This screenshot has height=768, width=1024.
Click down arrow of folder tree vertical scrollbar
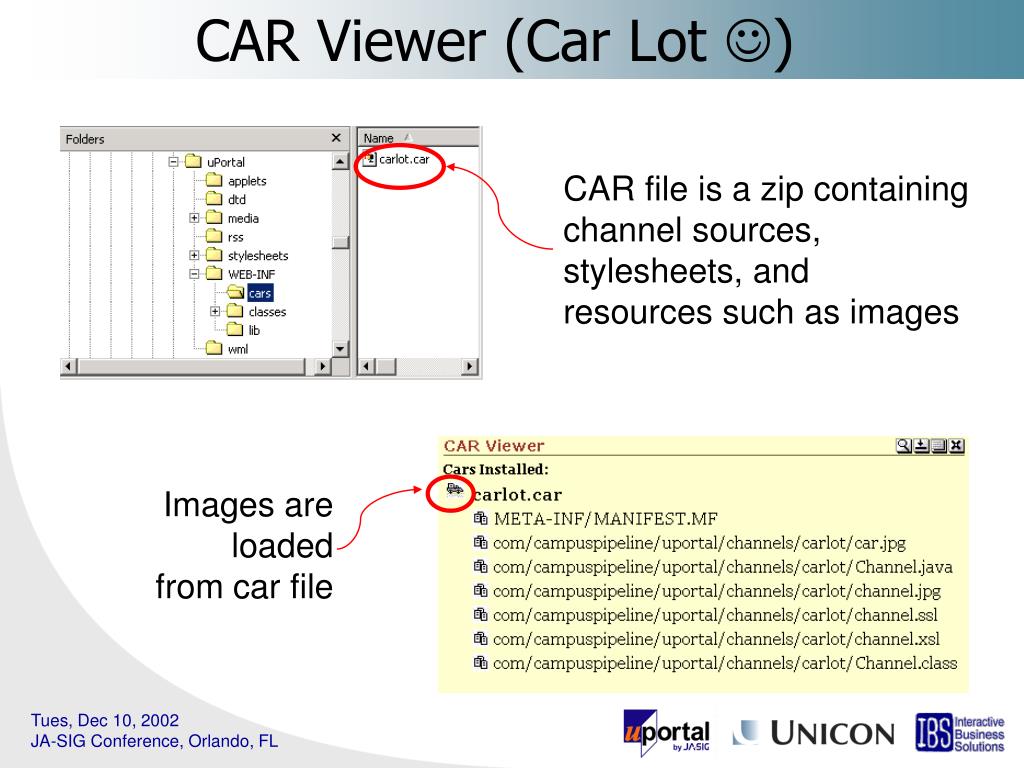tap(340, 349)
